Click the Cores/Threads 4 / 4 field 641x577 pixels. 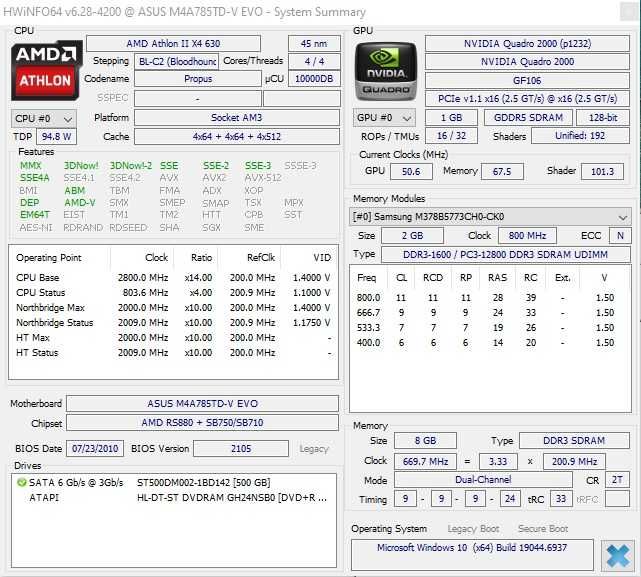(314, 61)
